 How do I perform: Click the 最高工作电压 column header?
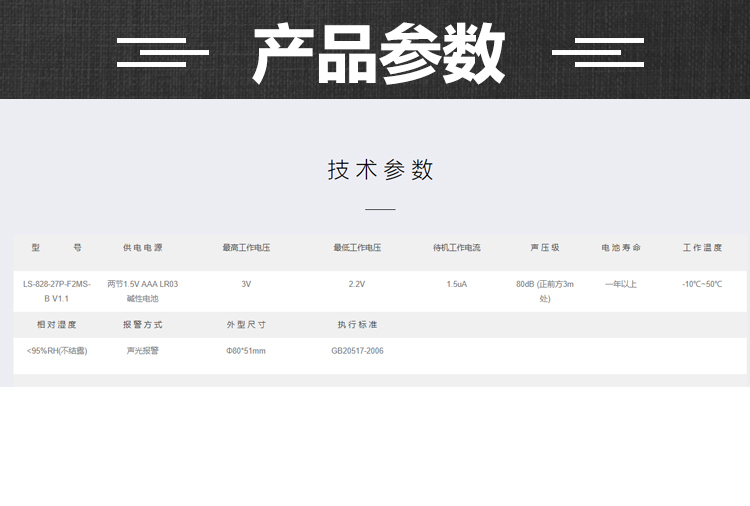tap(246, 247)
